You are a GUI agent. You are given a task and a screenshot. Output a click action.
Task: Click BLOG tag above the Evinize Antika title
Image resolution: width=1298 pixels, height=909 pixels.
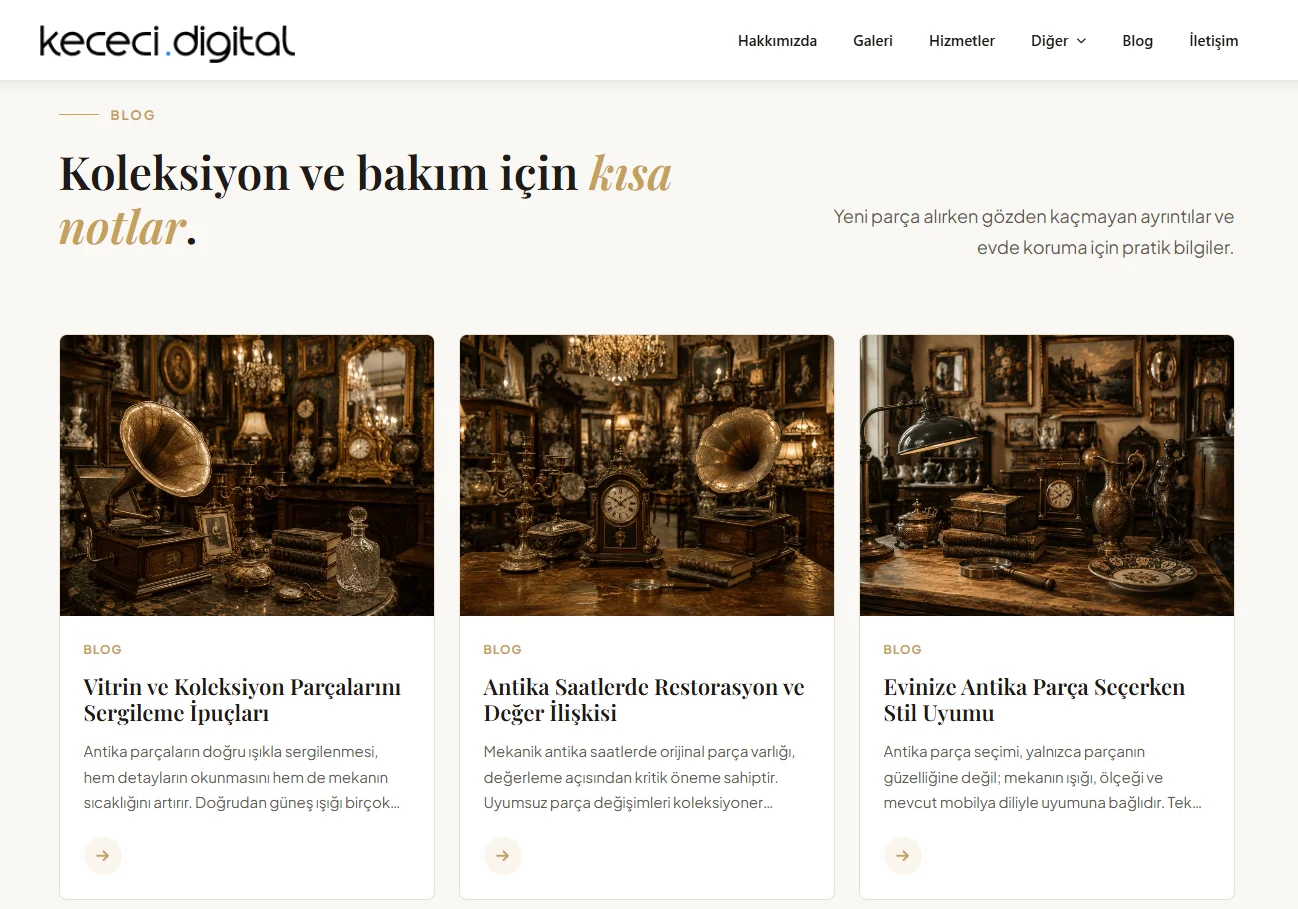(x=903, y=649)
